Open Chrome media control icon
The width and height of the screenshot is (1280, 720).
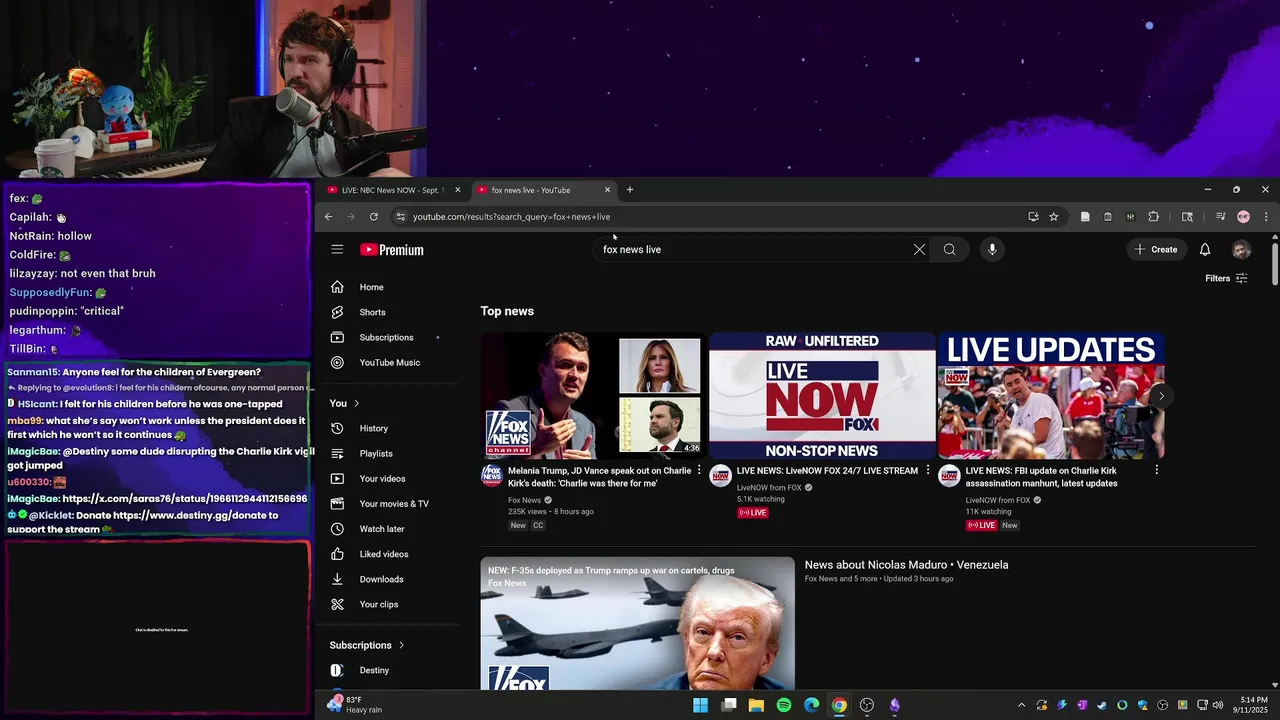pyautogui.click(x=1220, y=217)
